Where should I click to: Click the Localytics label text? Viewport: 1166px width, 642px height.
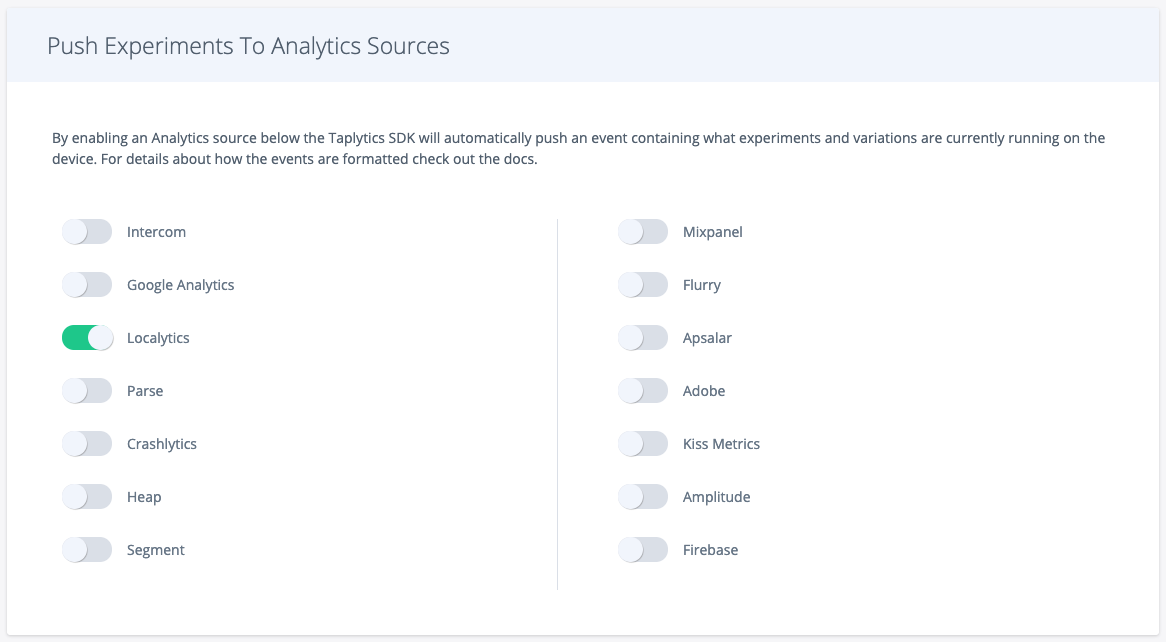(x=158, y=338)
